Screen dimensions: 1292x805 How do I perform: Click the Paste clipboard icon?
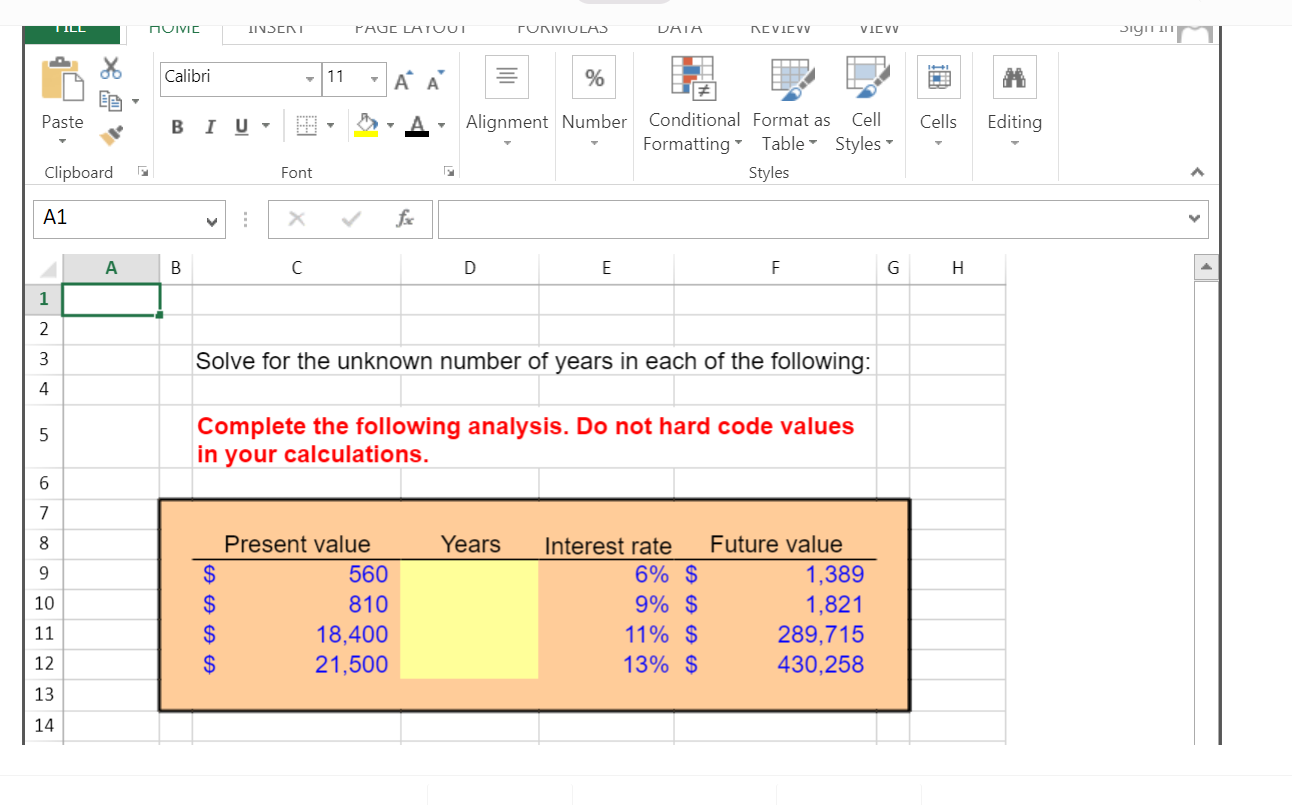(x=62, y=80)
